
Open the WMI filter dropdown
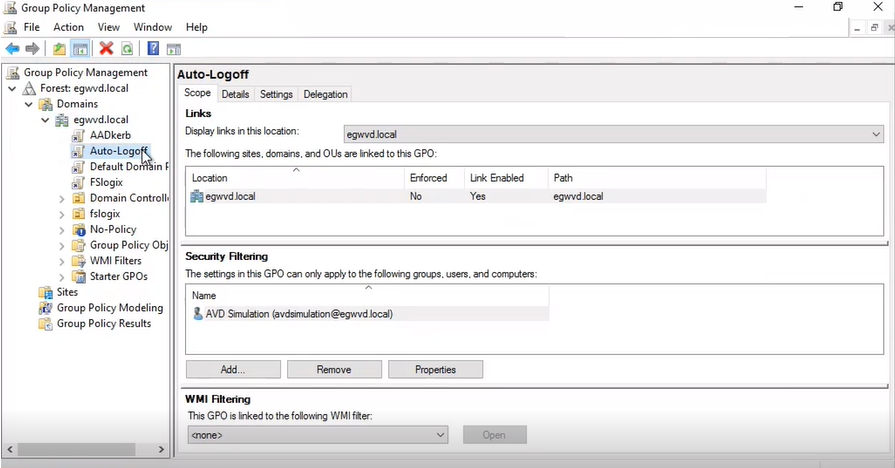tap(318, 435)
